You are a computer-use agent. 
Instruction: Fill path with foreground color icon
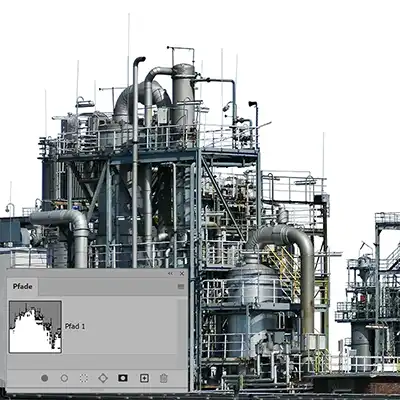tap(44, 378)
